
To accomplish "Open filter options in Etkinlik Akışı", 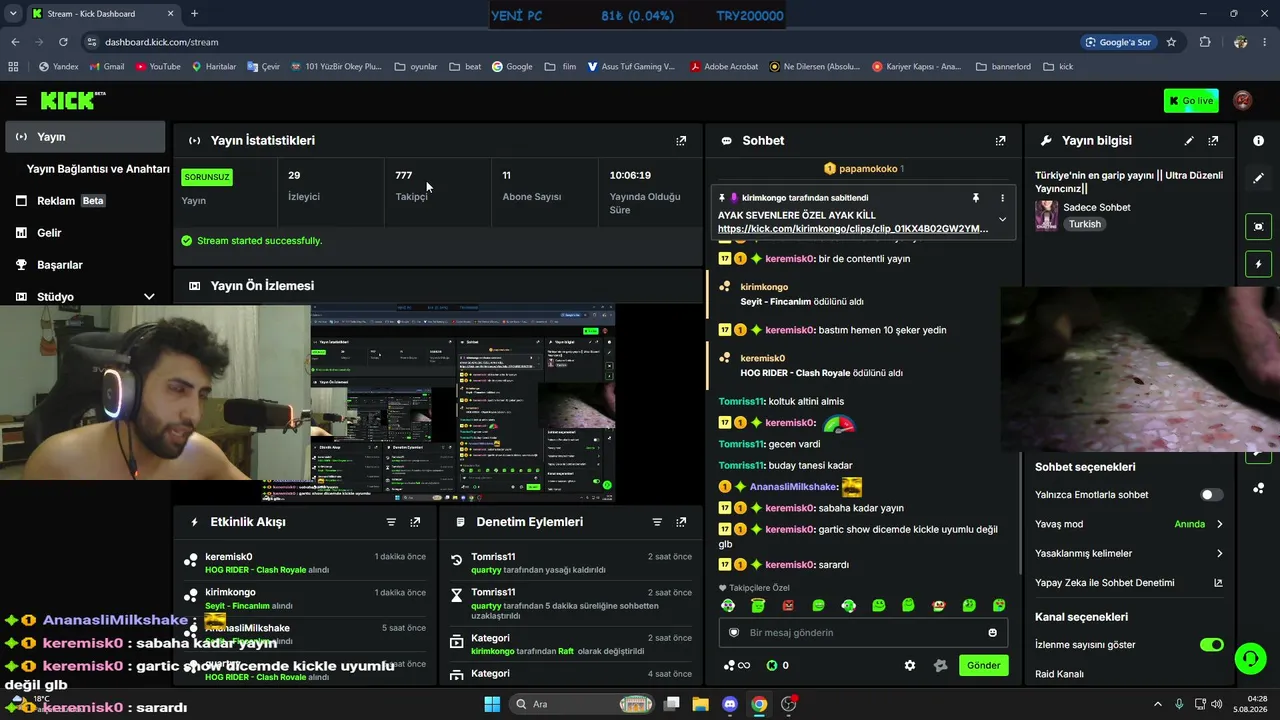I will coord(391,522).
